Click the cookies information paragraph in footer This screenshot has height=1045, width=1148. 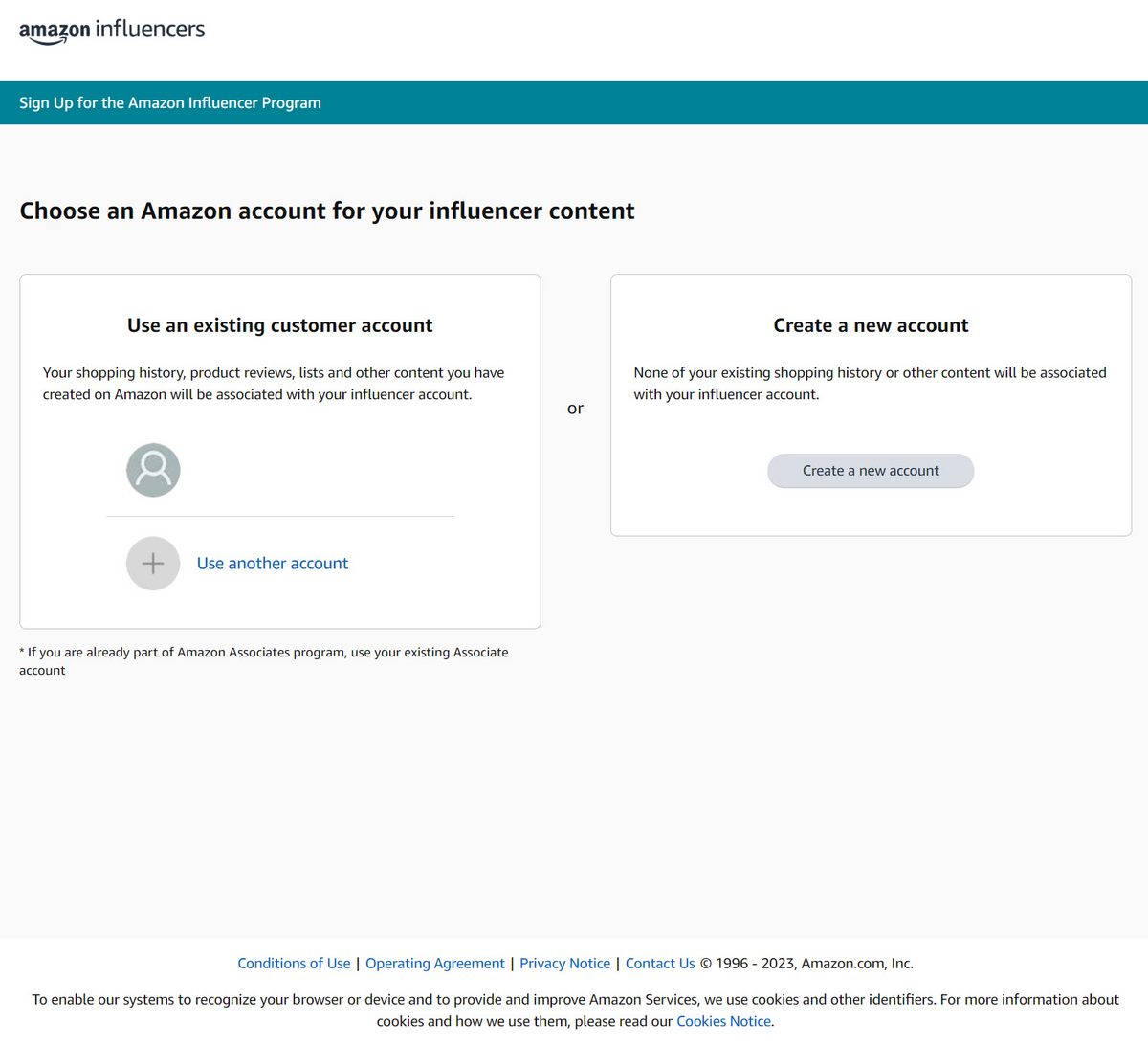click(x=575, y=1000)
